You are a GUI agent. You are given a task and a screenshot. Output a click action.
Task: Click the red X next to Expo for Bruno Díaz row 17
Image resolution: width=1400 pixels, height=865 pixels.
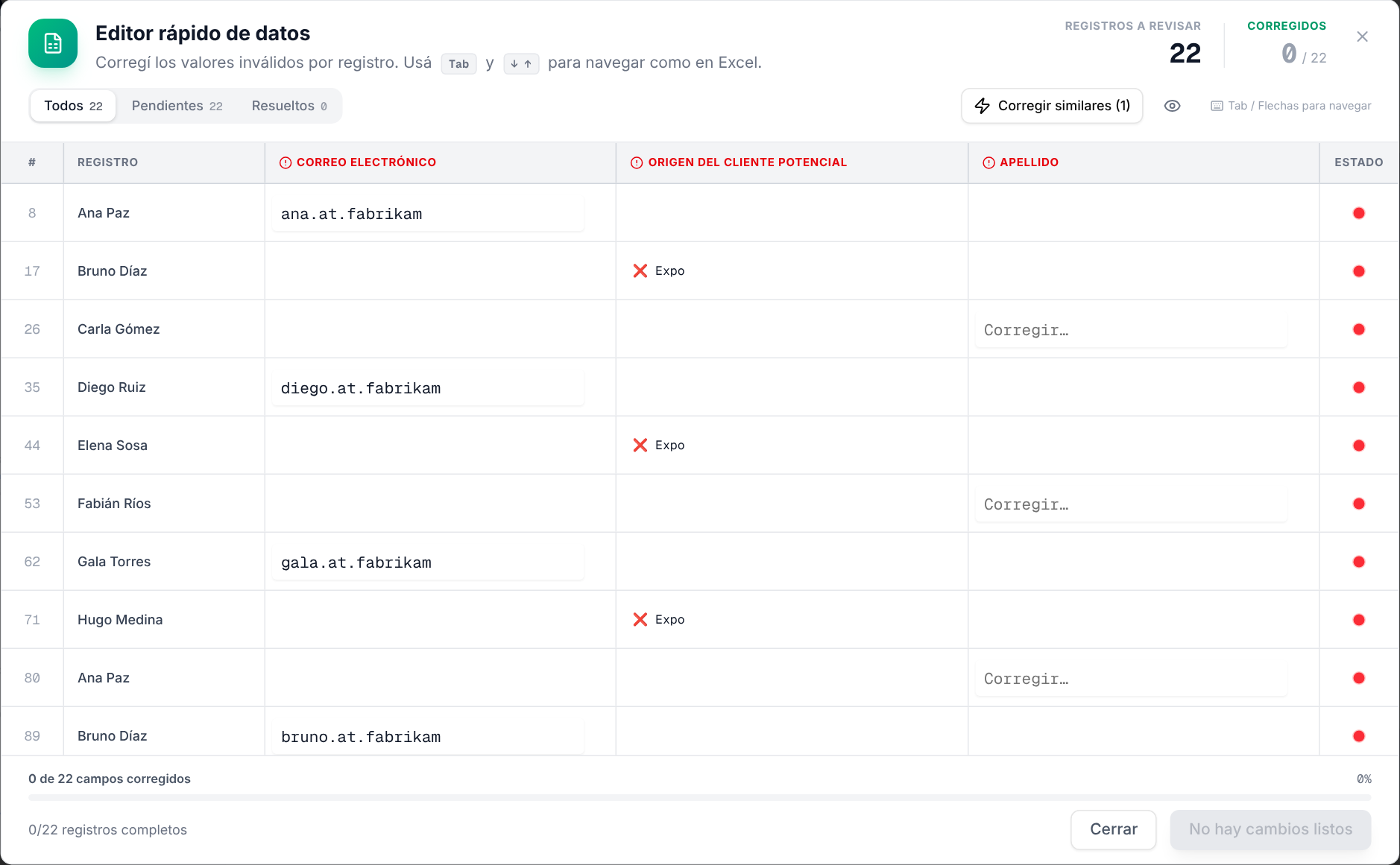click(640, 271)
